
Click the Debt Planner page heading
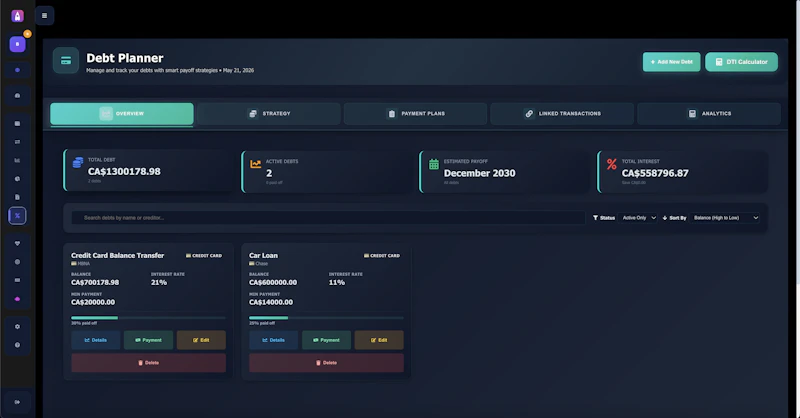[x=125, y=58]
